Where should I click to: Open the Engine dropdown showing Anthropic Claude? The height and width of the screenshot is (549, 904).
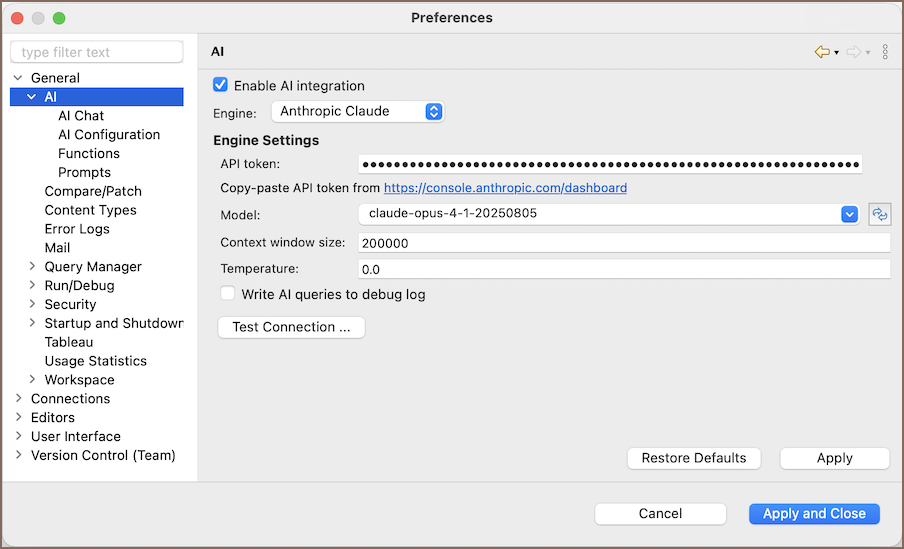pos(357,112)
